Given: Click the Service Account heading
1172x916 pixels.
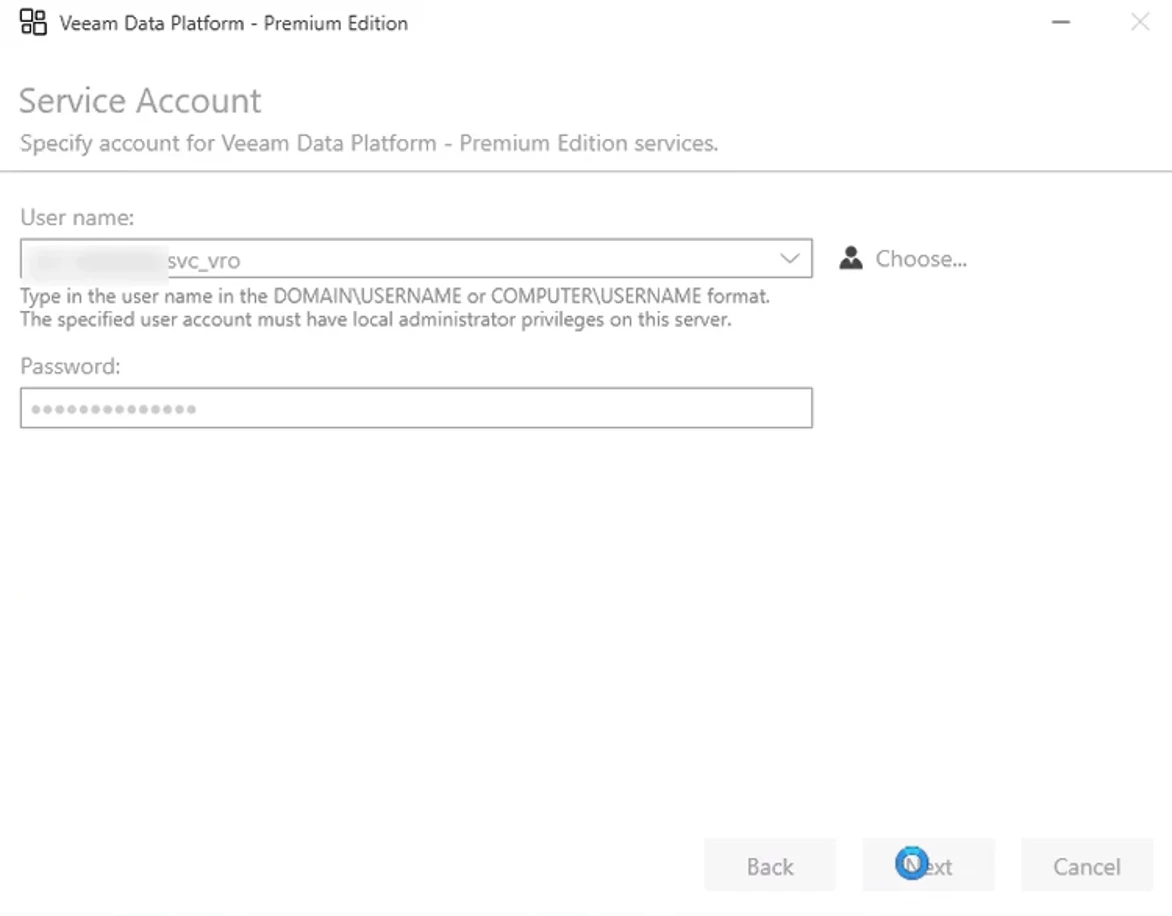Looking at the screenshot, I should (x=140, y=101).
